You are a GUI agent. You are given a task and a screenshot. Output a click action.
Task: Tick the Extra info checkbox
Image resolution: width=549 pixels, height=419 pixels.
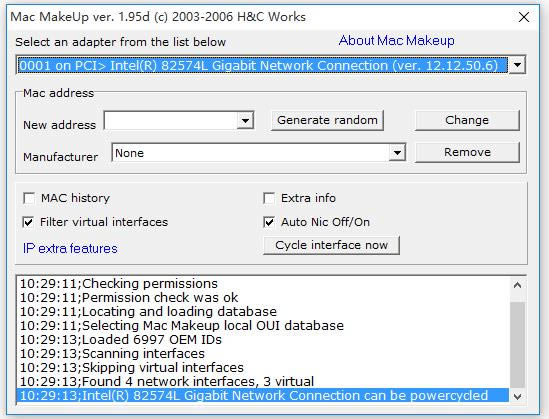point(269,198)
